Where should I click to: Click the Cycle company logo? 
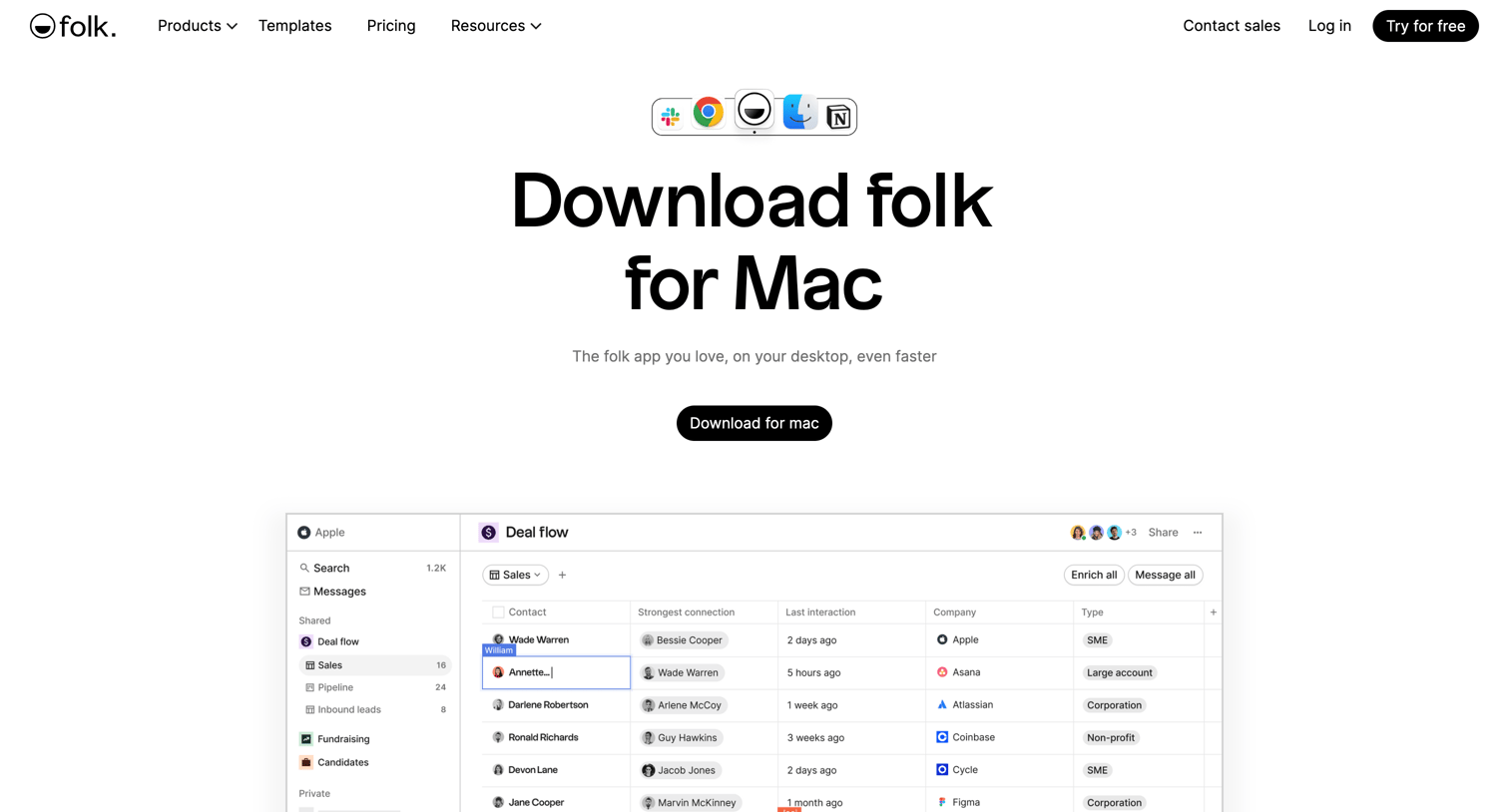[x=942, y=770]
